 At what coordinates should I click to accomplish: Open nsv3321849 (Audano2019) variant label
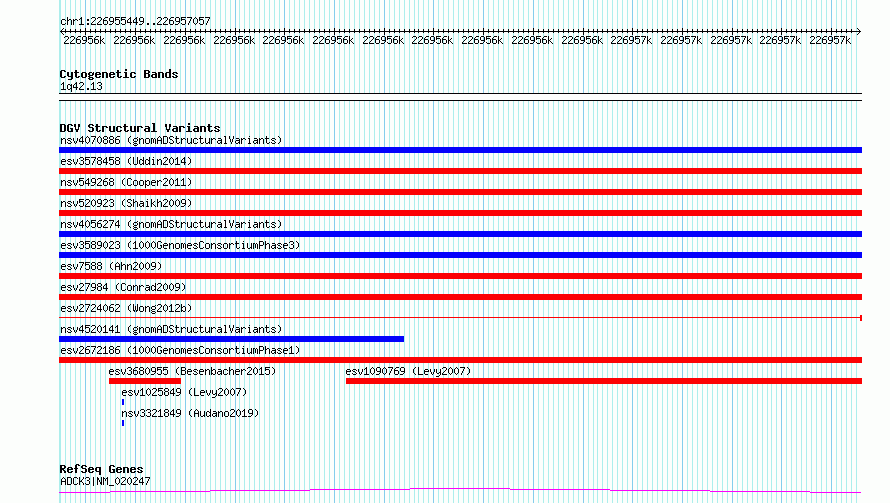tap(190, 413)
